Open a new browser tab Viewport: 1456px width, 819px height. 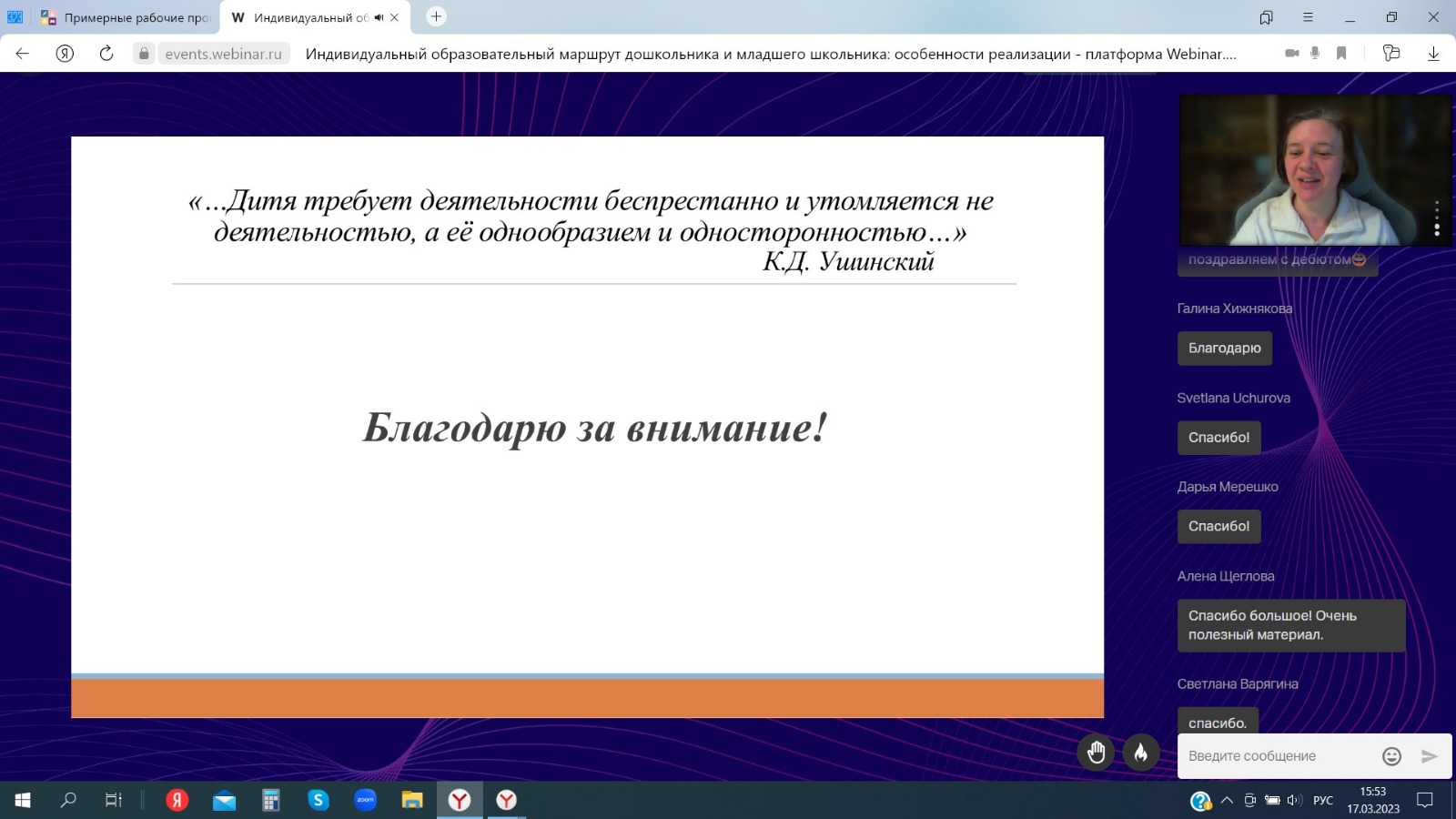pos(437,16)
